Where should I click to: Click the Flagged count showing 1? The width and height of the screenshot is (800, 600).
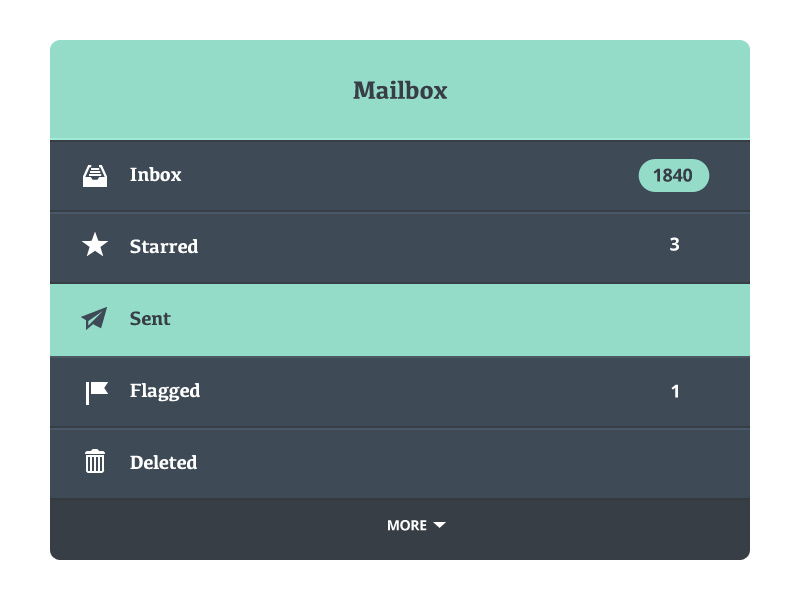pos(675,390)
